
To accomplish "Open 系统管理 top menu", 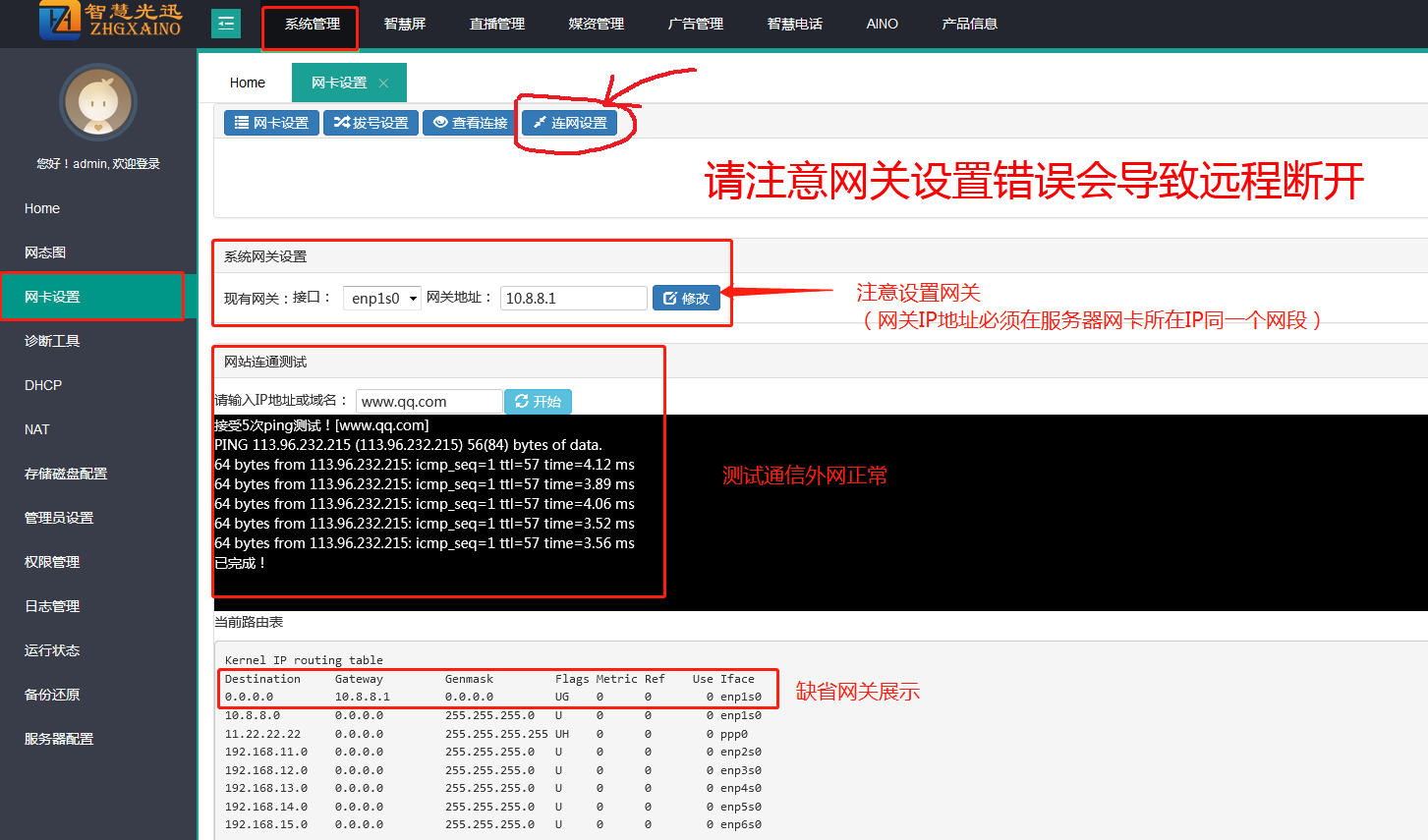I will pos(312,24).
